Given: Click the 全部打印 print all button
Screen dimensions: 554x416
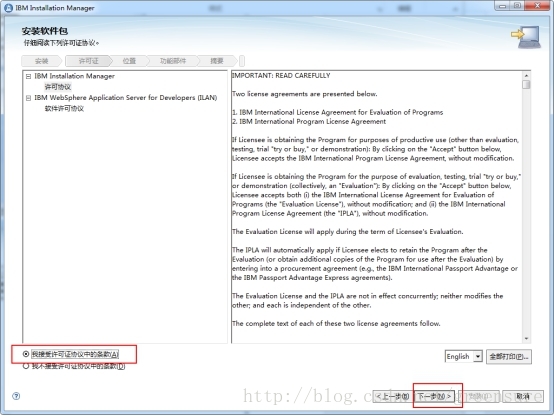Looking at the screenshot, I should tap(509, 357).
